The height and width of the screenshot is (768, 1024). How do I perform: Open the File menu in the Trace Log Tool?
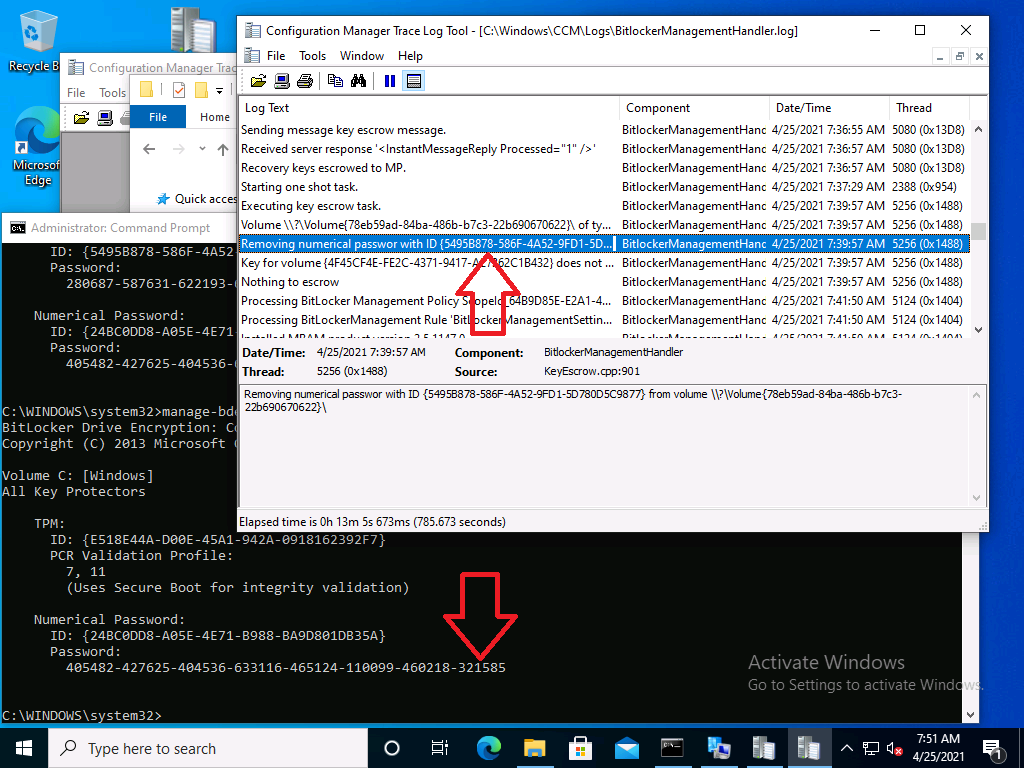pyautogui.click(x=276, y=56)
